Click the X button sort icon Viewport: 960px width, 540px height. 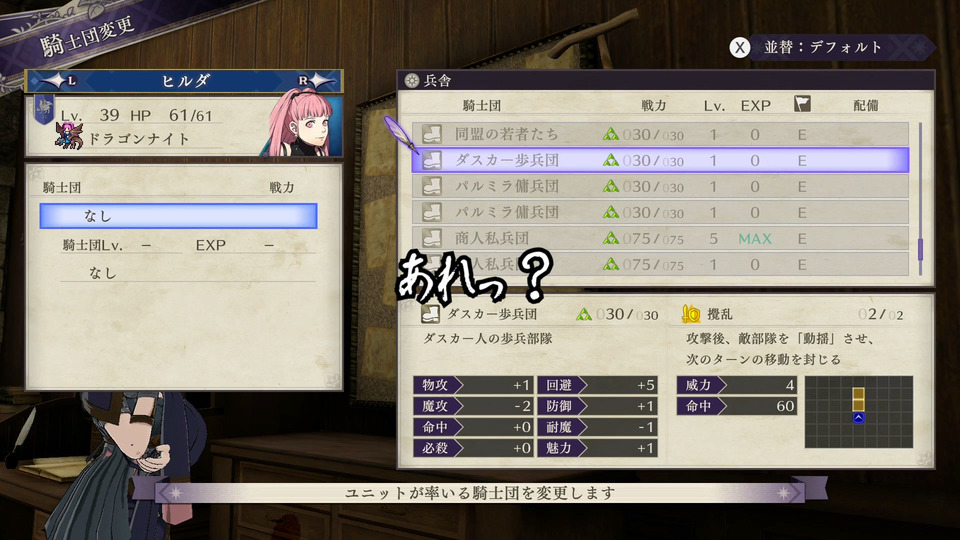[740, 48]
